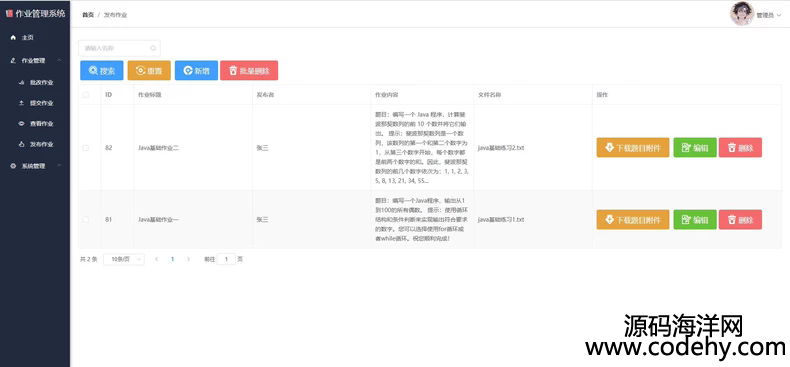Go to 首页 in the breadcrumb
Screen dimensions: 790x367
(x=88, y=15)
